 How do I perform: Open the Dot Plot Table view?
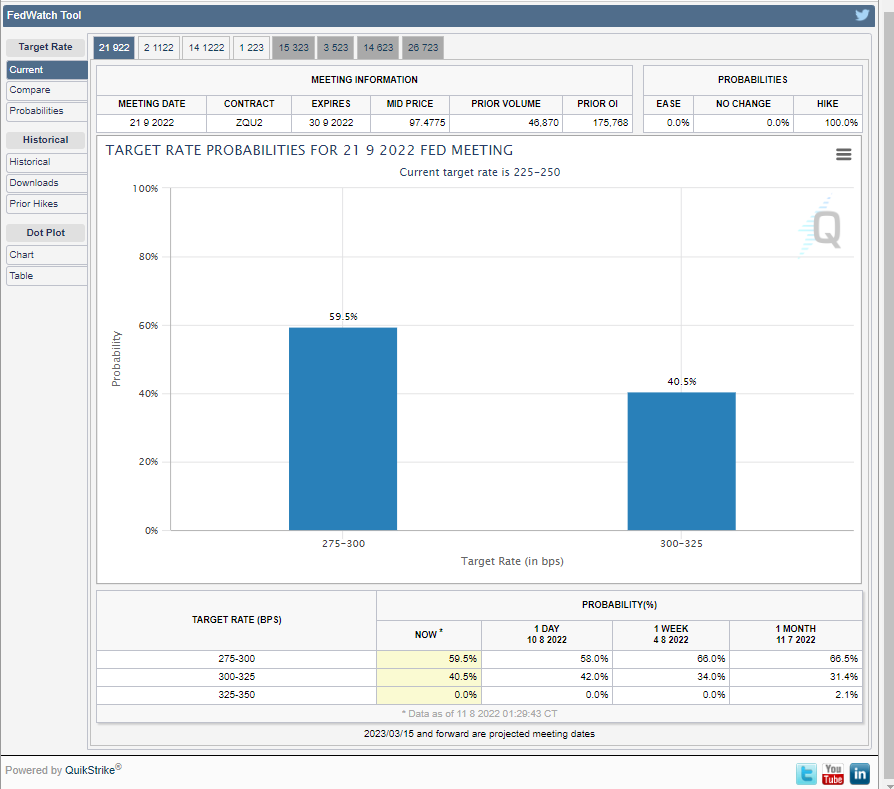coord(46,276)
